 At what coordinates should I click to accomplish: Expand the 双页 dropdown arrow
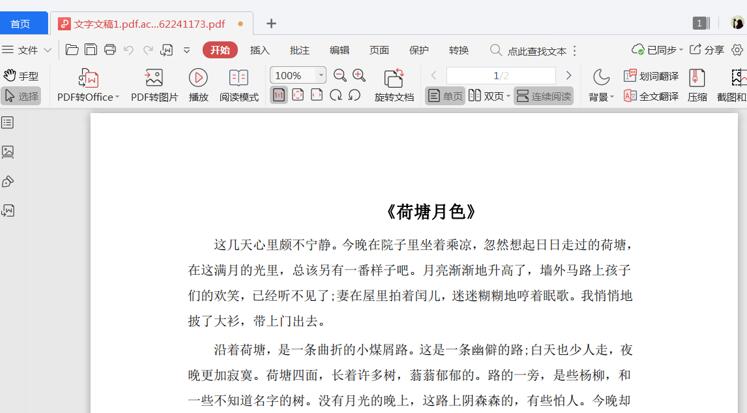pos(508,97)
